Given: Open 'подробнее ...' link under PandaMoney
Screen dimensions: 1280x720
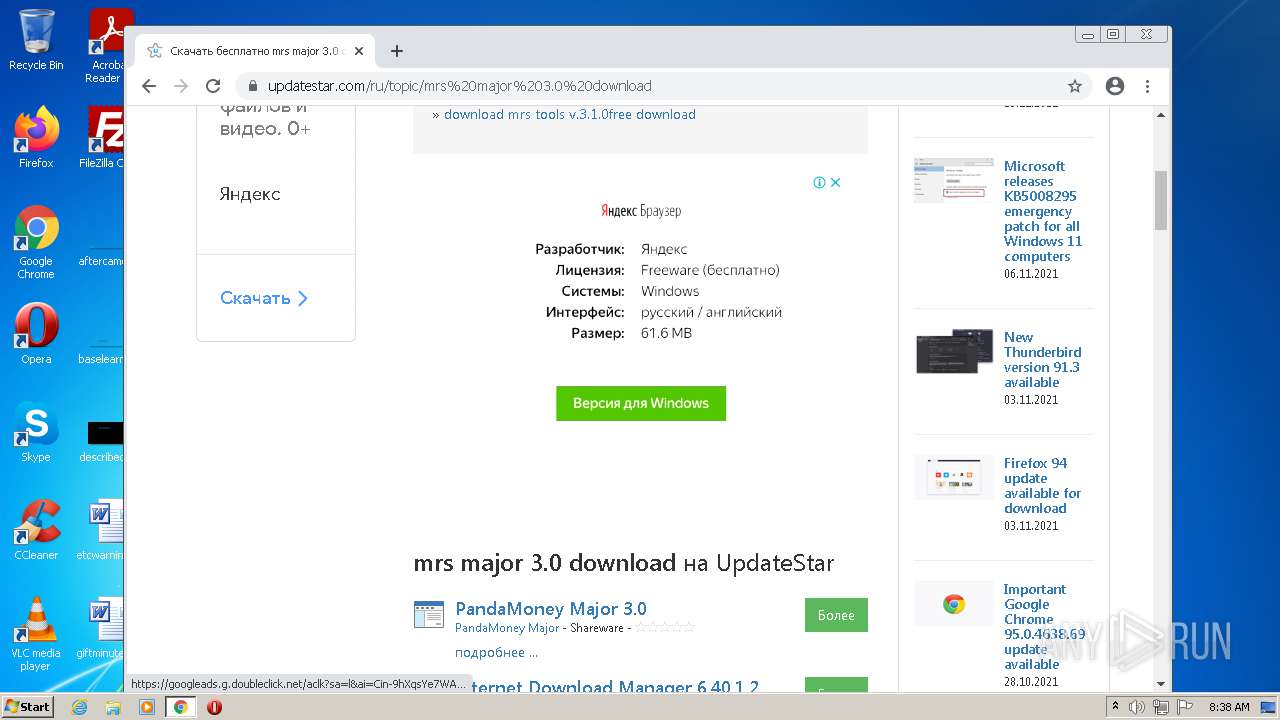Looking at the screenshot, I should click(x=496, y=652).
